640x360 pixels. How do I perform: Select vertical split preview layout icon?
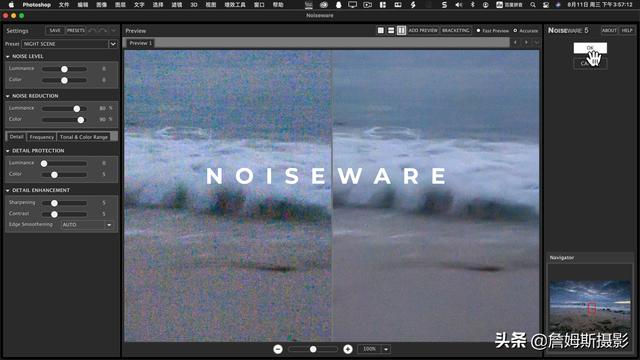401,31
